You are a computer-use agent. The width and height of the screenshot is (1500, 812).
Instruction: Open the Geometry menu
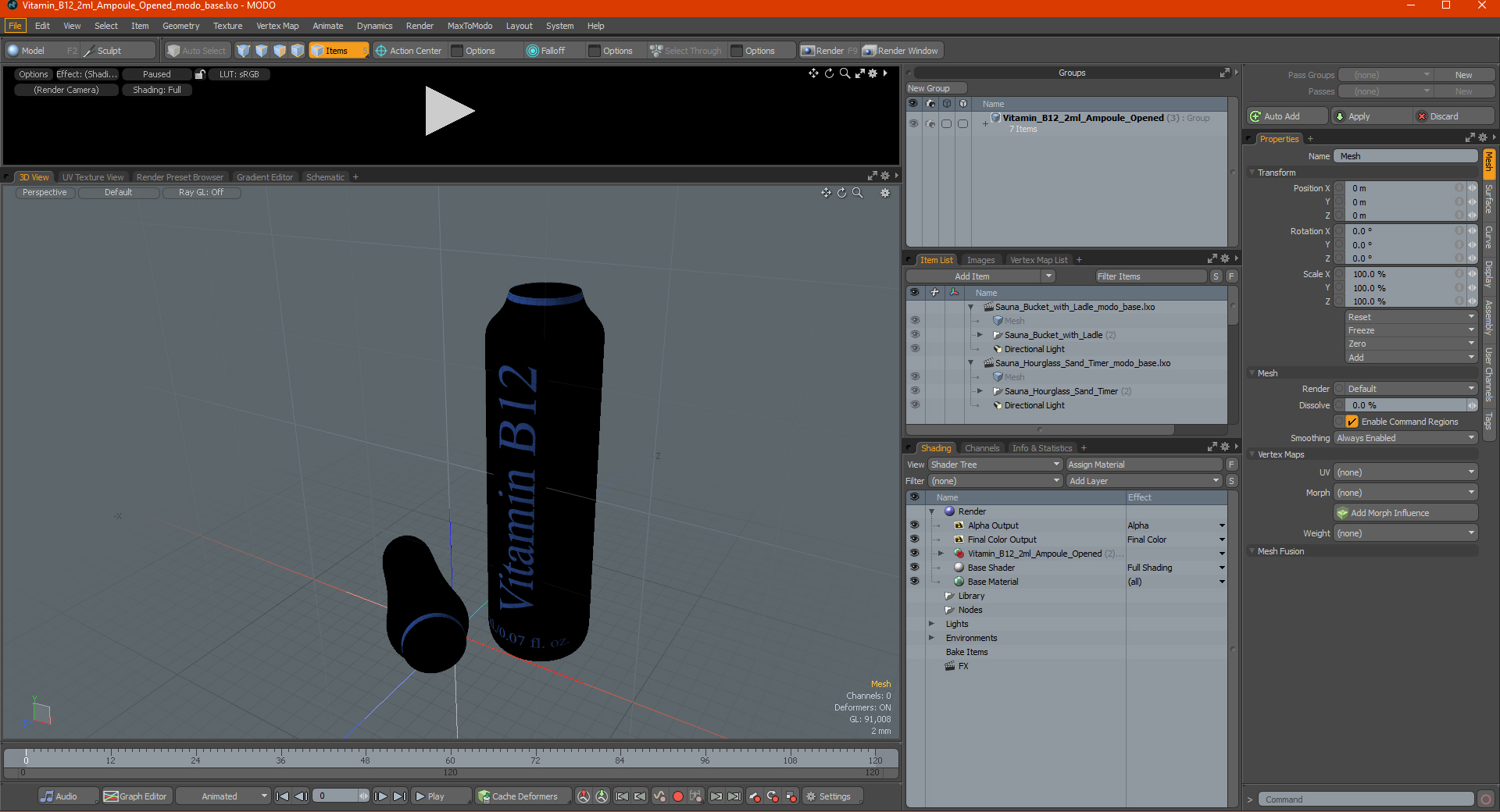180,26
